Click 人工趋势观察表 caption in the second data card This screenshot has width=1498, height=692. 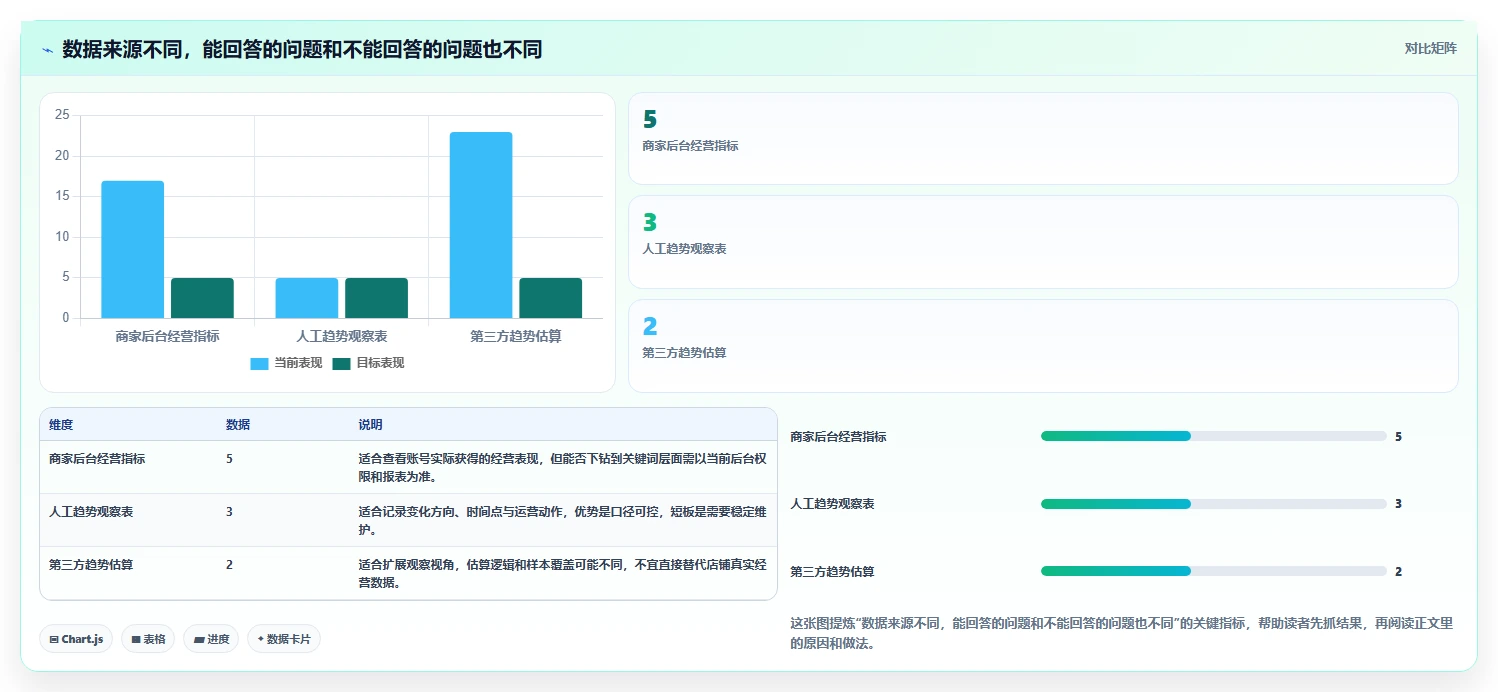pyautogui.click(x=684, y=249)
